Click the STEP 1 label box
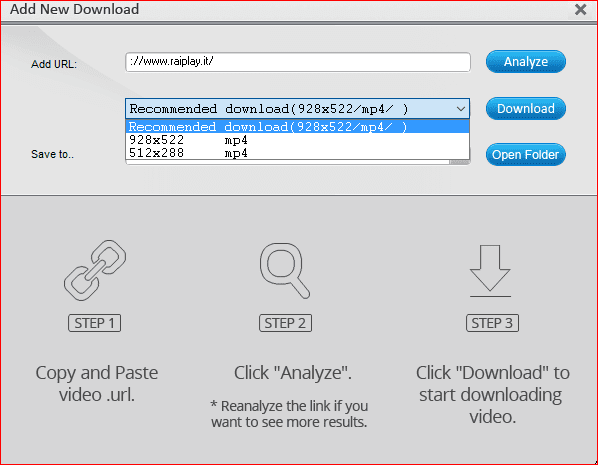This screenshot has width=598, height=465. (95, 323)
